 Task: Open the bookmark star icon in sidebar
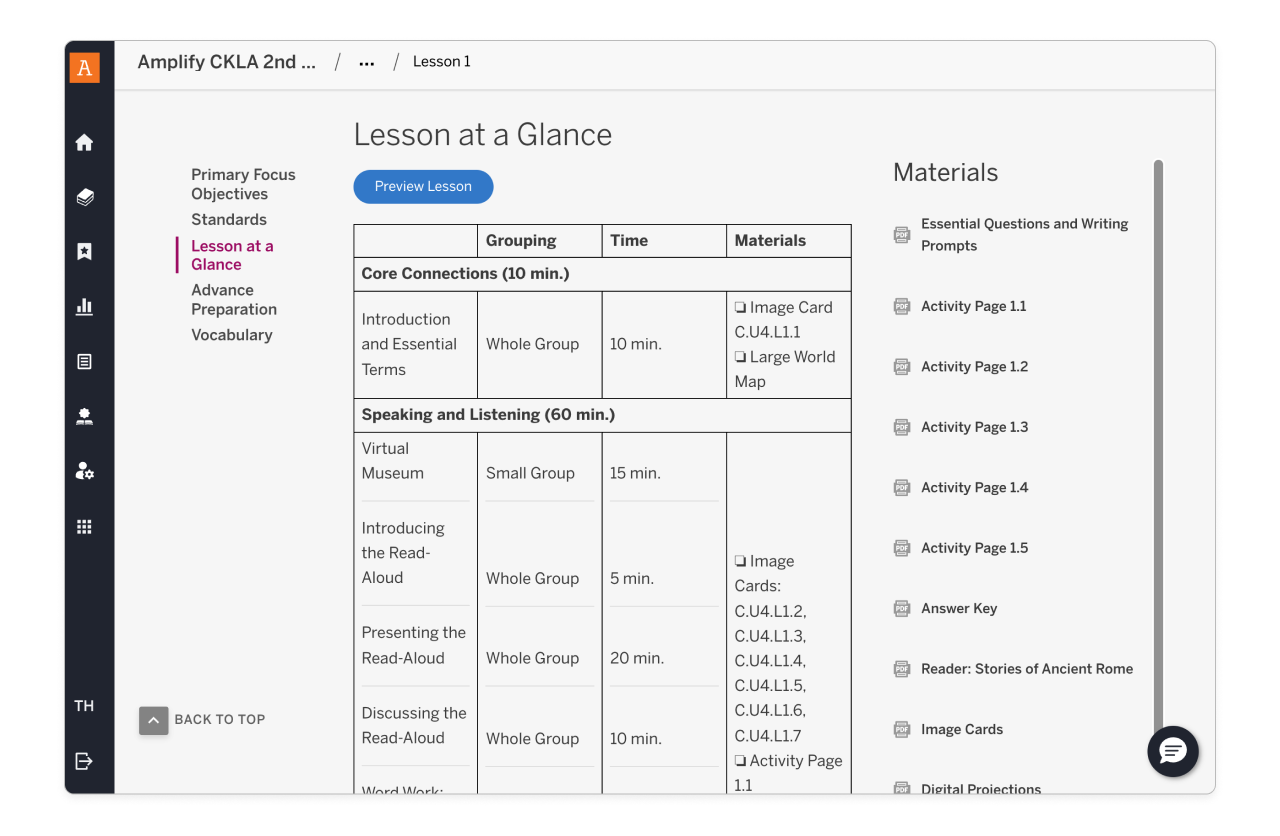[x=85, y=252]
